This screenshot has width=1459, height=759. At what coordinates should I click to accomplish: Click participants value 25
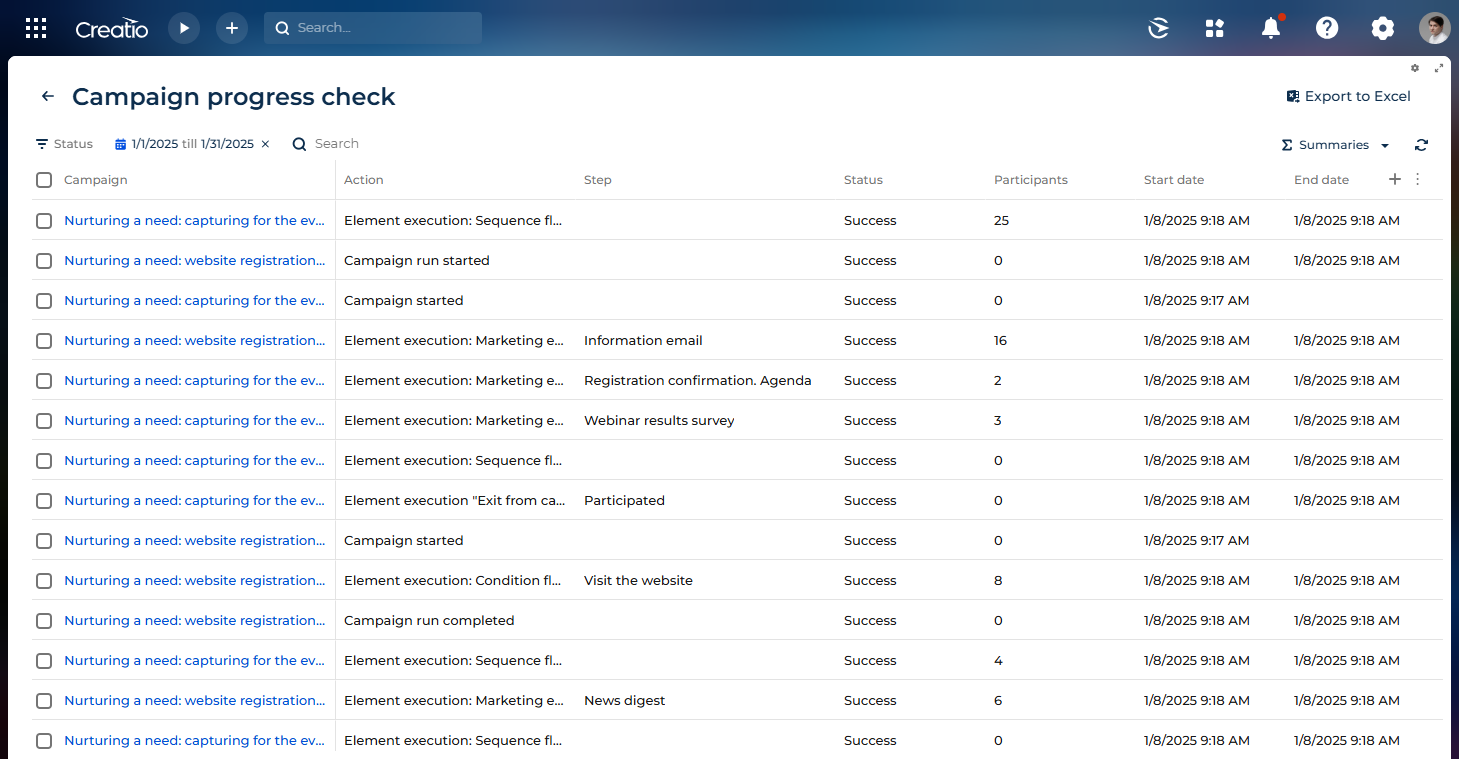point(1001,220)
